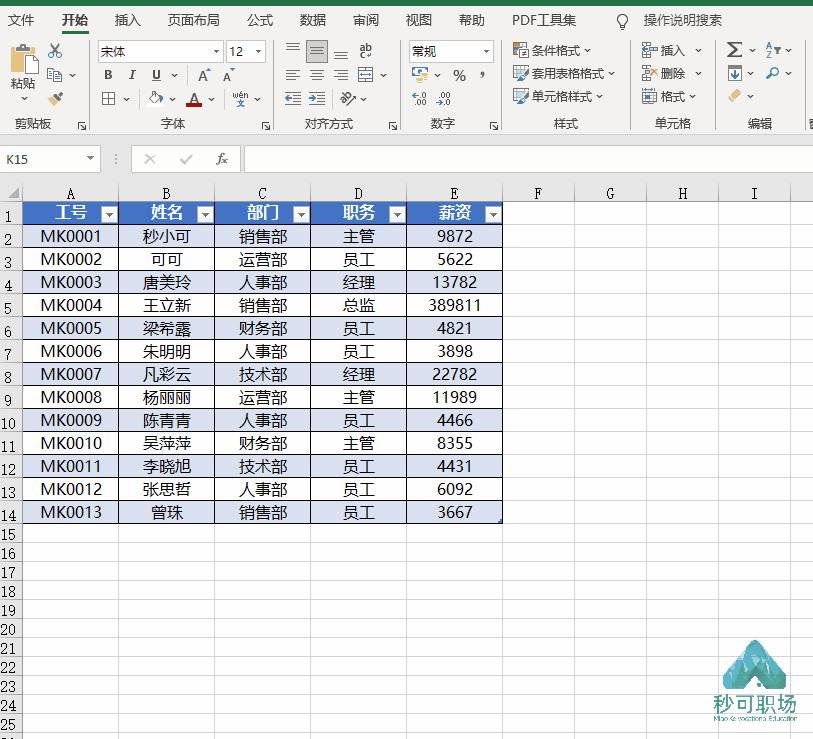The width and height of the screenshot is (813, 739).
Task: Open 单元格样式 cell styles
Action: coord(557,96)
